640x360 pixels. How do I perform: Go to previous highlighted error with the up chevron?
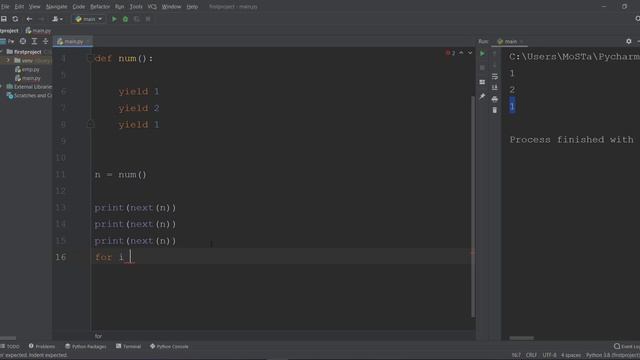[x=461, y=53]
